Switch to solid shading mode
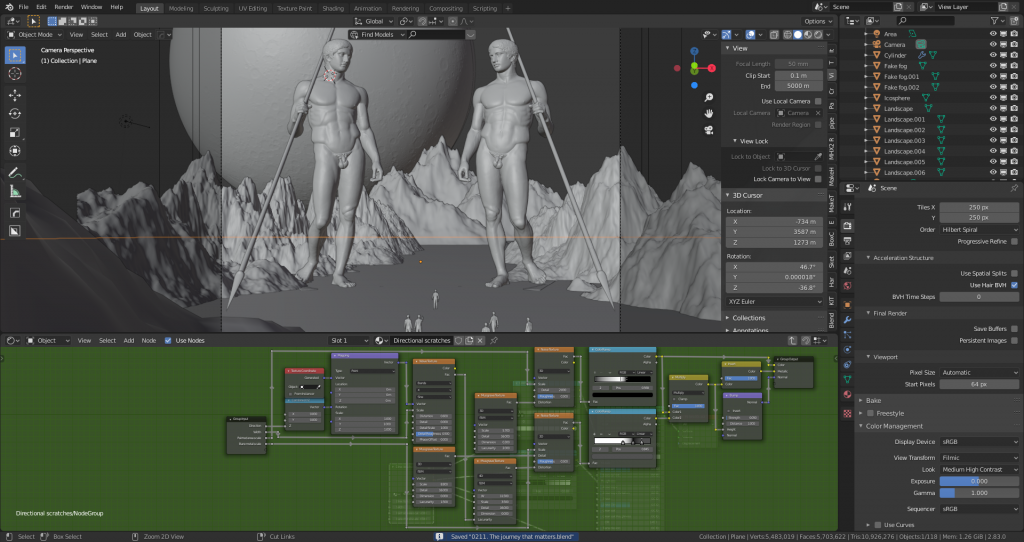 [797, 35]
